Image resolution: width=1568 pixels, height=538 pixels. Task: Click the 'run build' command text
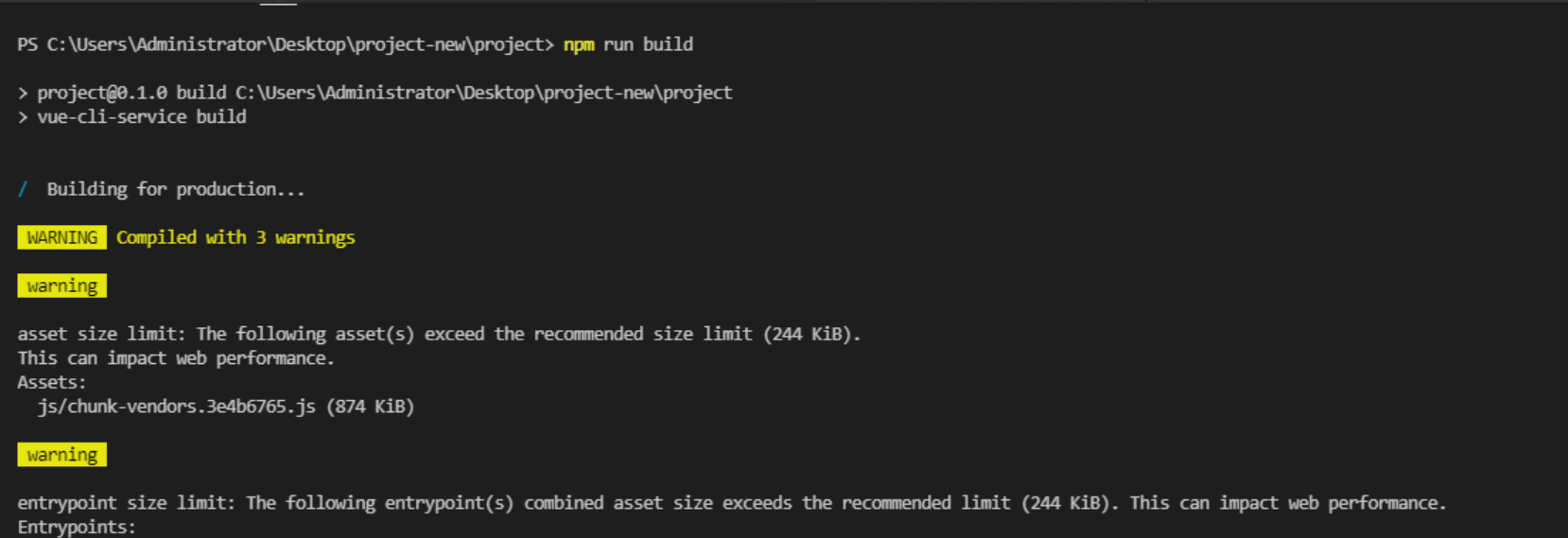pyautogui.click(x=648, y=44)
